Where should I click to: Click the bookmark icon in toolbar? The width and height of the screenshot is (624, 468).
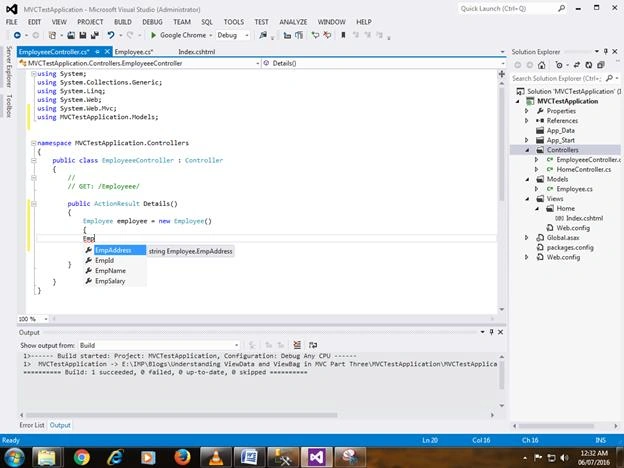pos(343,35)
